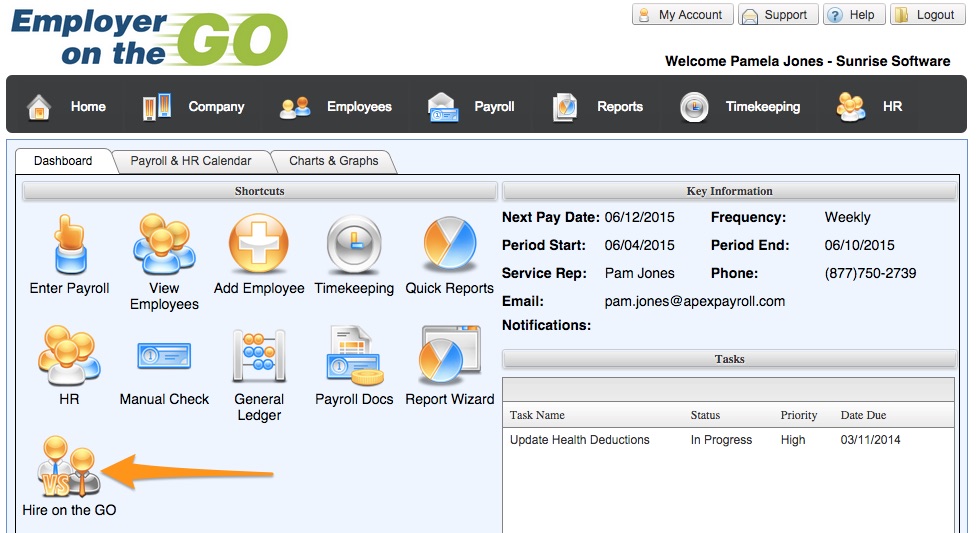Click the My Account button

(x=683, y=14)
